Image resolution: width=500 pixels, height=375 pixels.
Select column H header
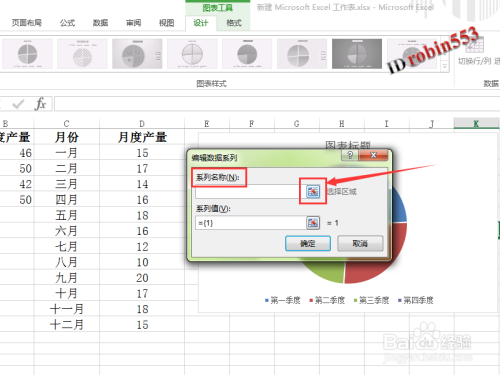coord(342,124)
